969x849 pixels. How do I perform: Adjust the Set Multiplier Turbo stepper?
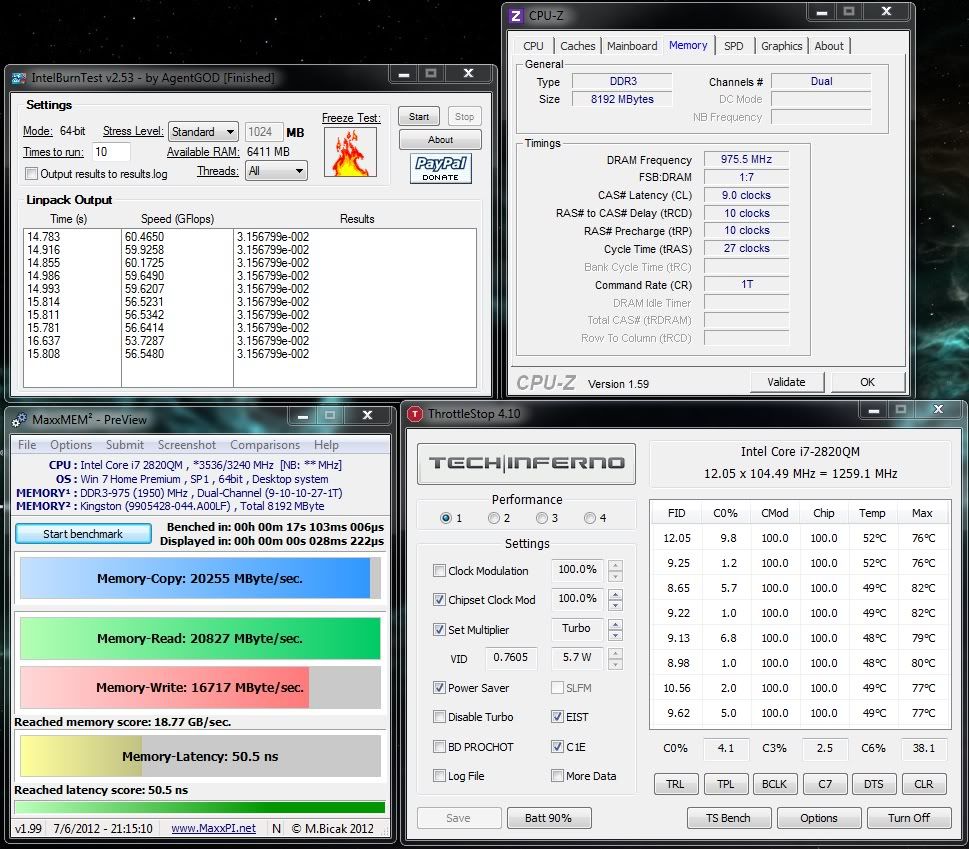click(615, 630)
